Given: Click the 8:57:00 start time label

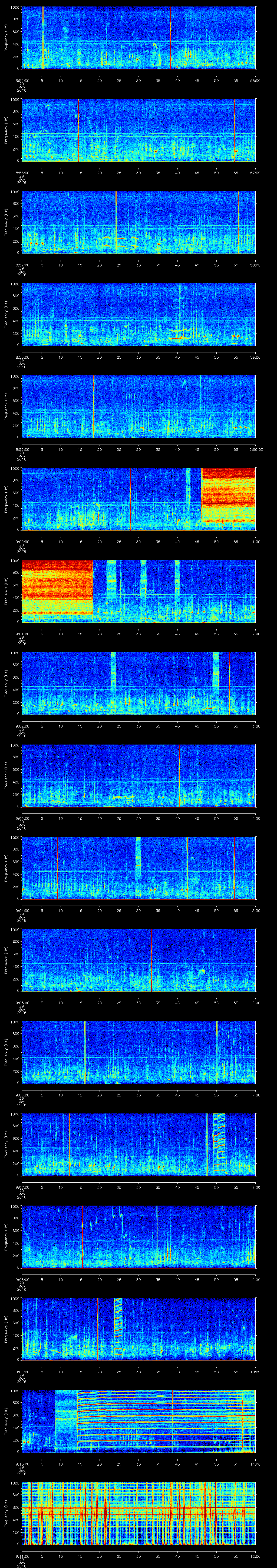Looking at the screenshot, I should click(22, 265).
